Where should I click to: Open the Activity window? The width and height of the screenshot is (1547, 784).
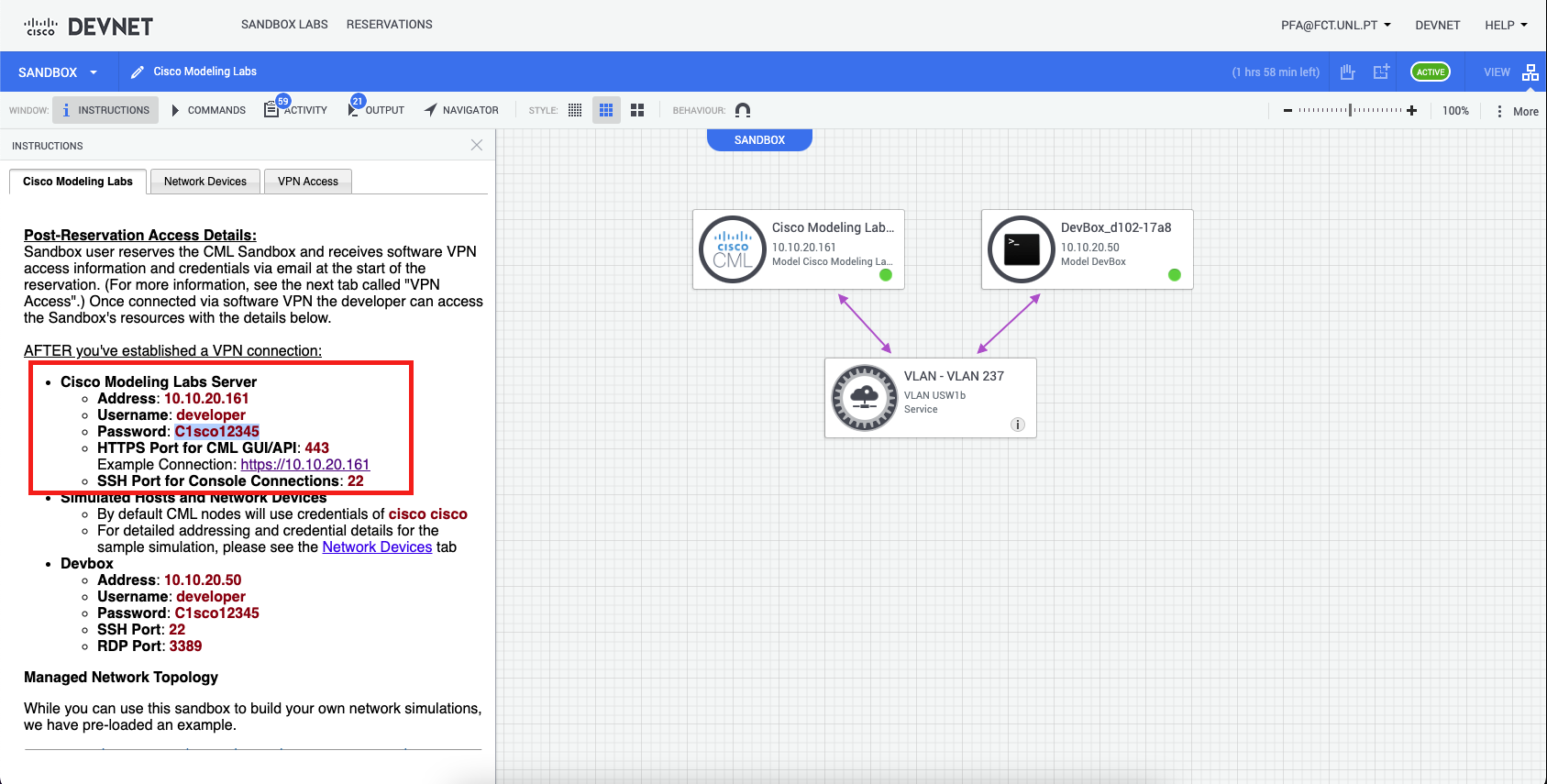point(295,110)
